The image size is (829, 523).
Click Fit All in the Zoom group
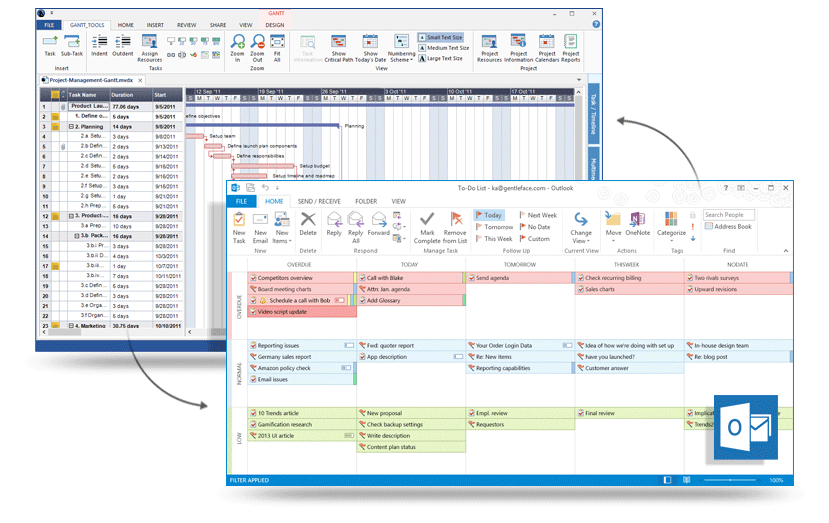pos(277,48)
